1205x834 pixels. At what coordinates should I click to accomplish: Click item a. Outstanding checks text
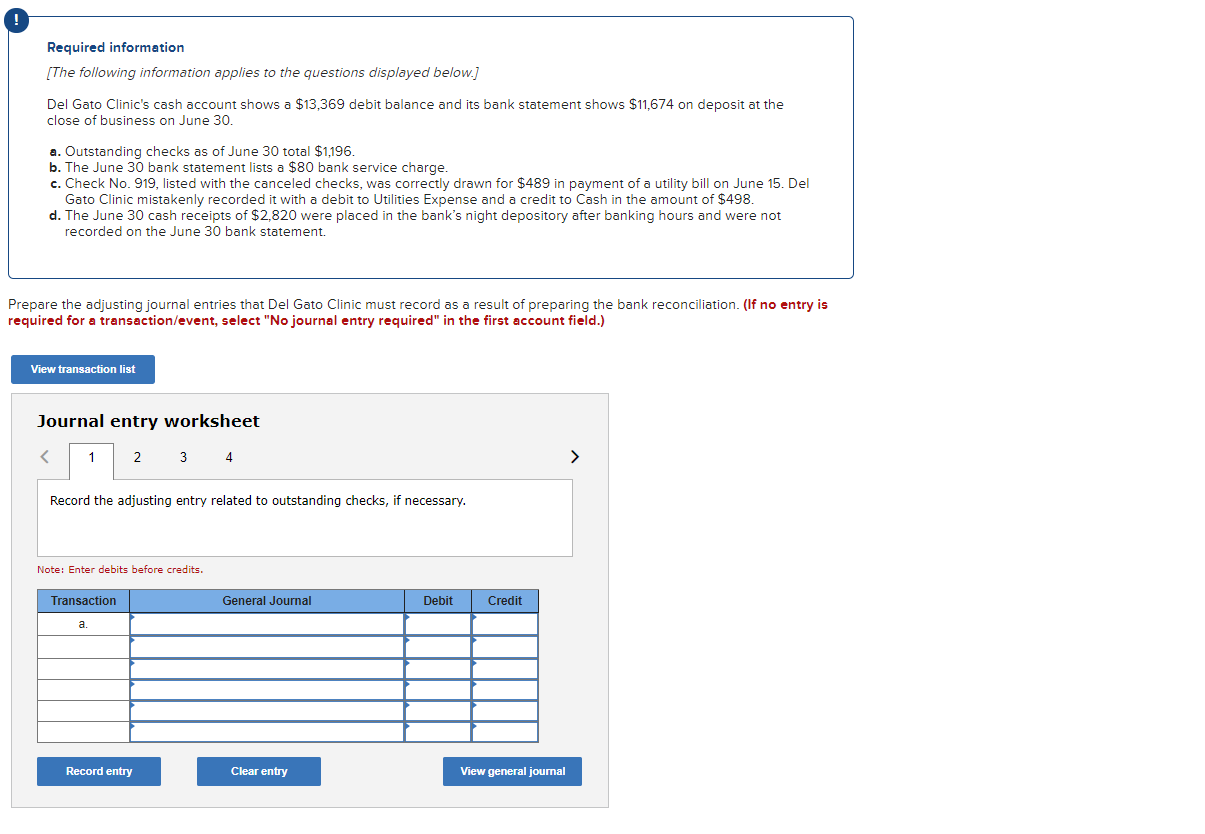202,152
